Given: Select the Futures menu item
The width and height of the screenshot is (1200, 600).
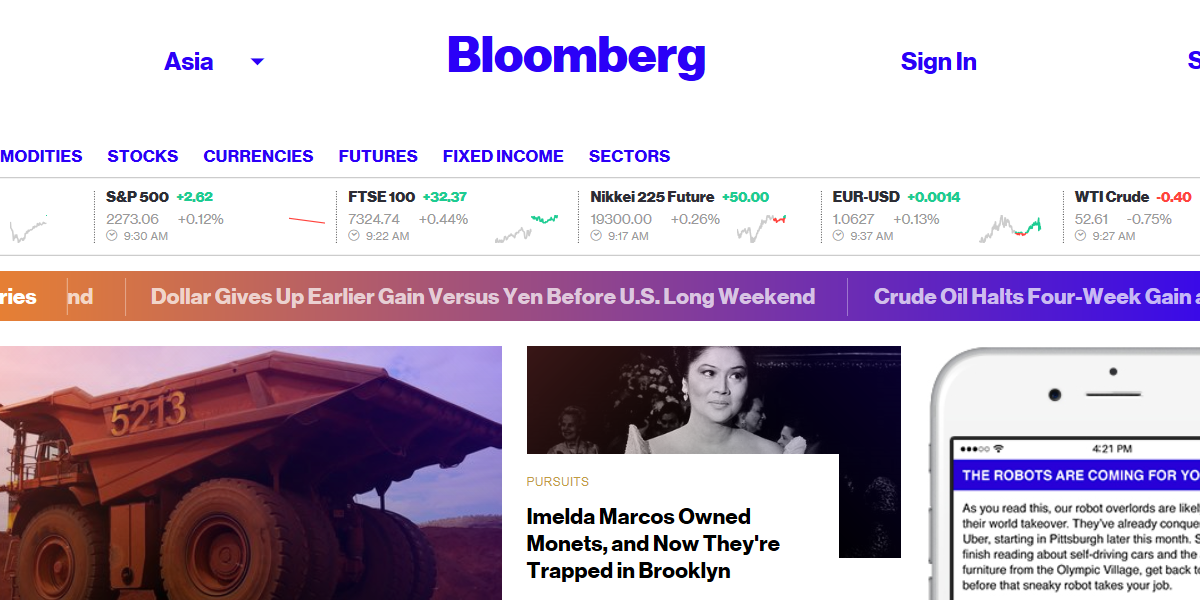Looking at the screenshot, I should coord(378,156).
